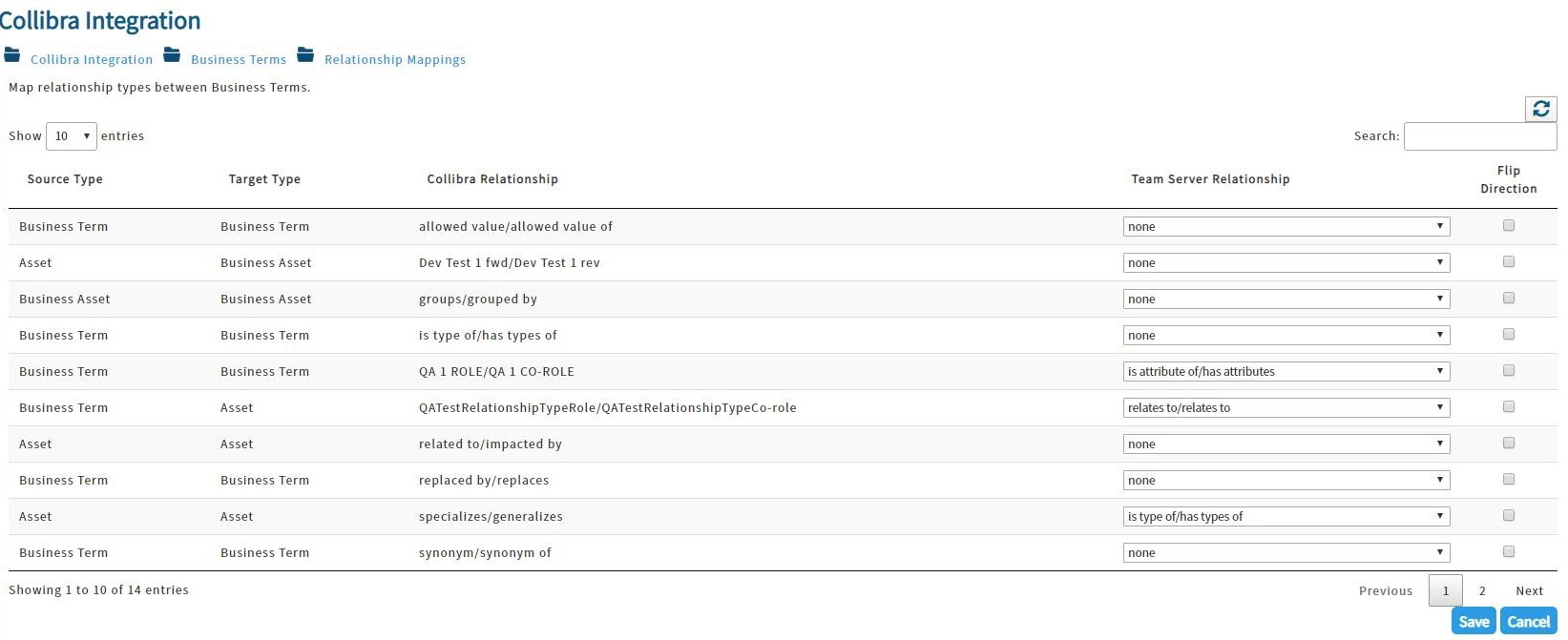Sort by Team Server Relationship column header

click(1210, 179)
